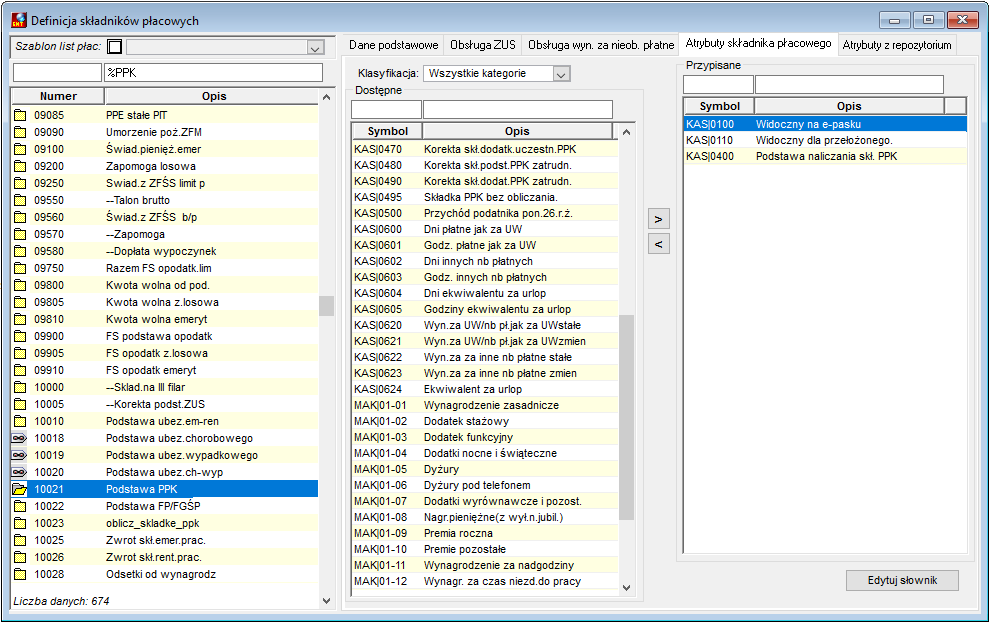Select KAS|0600 Dni płatne jak za UW
This screenshot has height=624, width=990.
coord(485,229)
